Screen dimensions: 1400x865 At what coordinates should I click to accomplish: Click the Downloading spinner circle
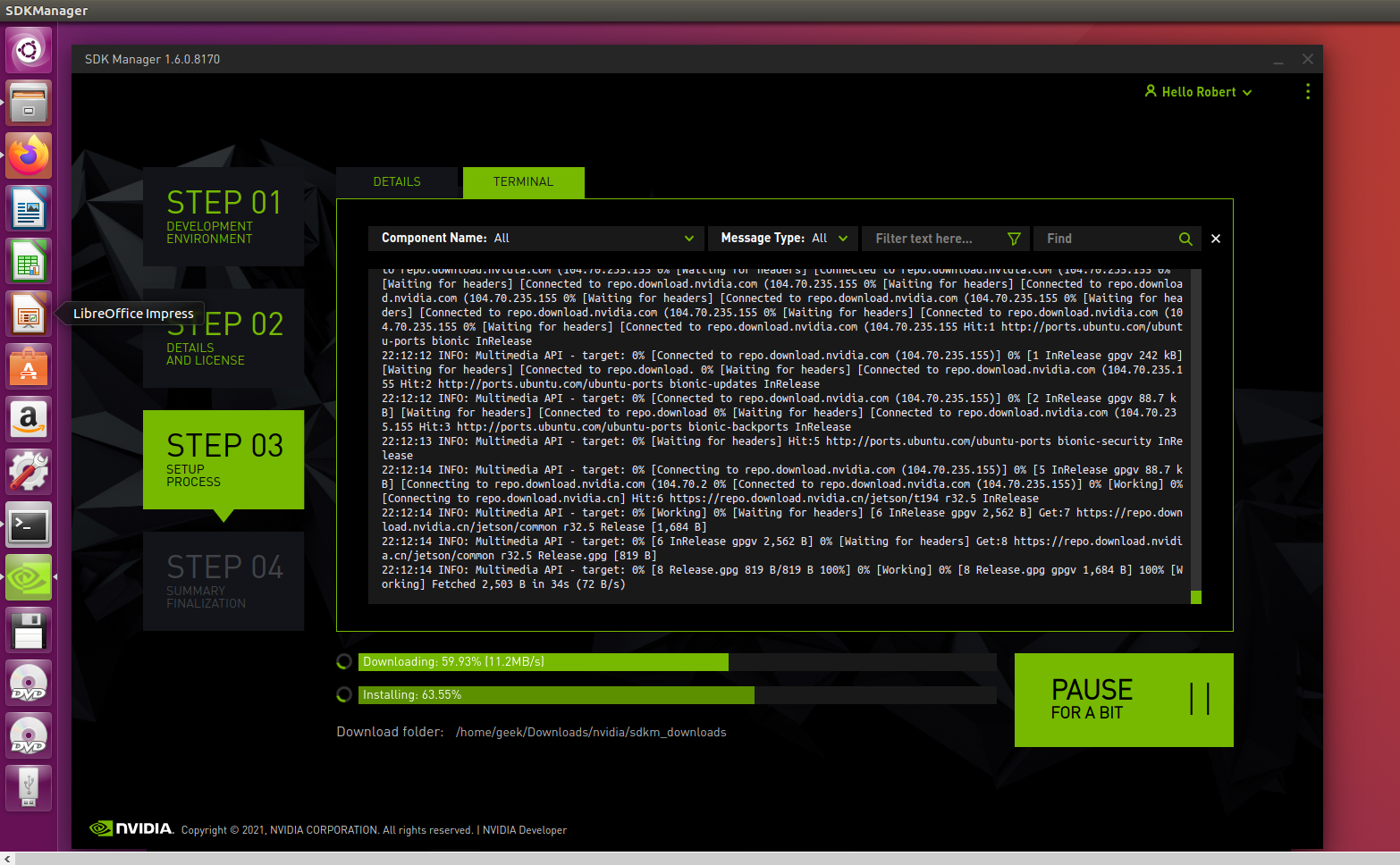tap(344, 662)
